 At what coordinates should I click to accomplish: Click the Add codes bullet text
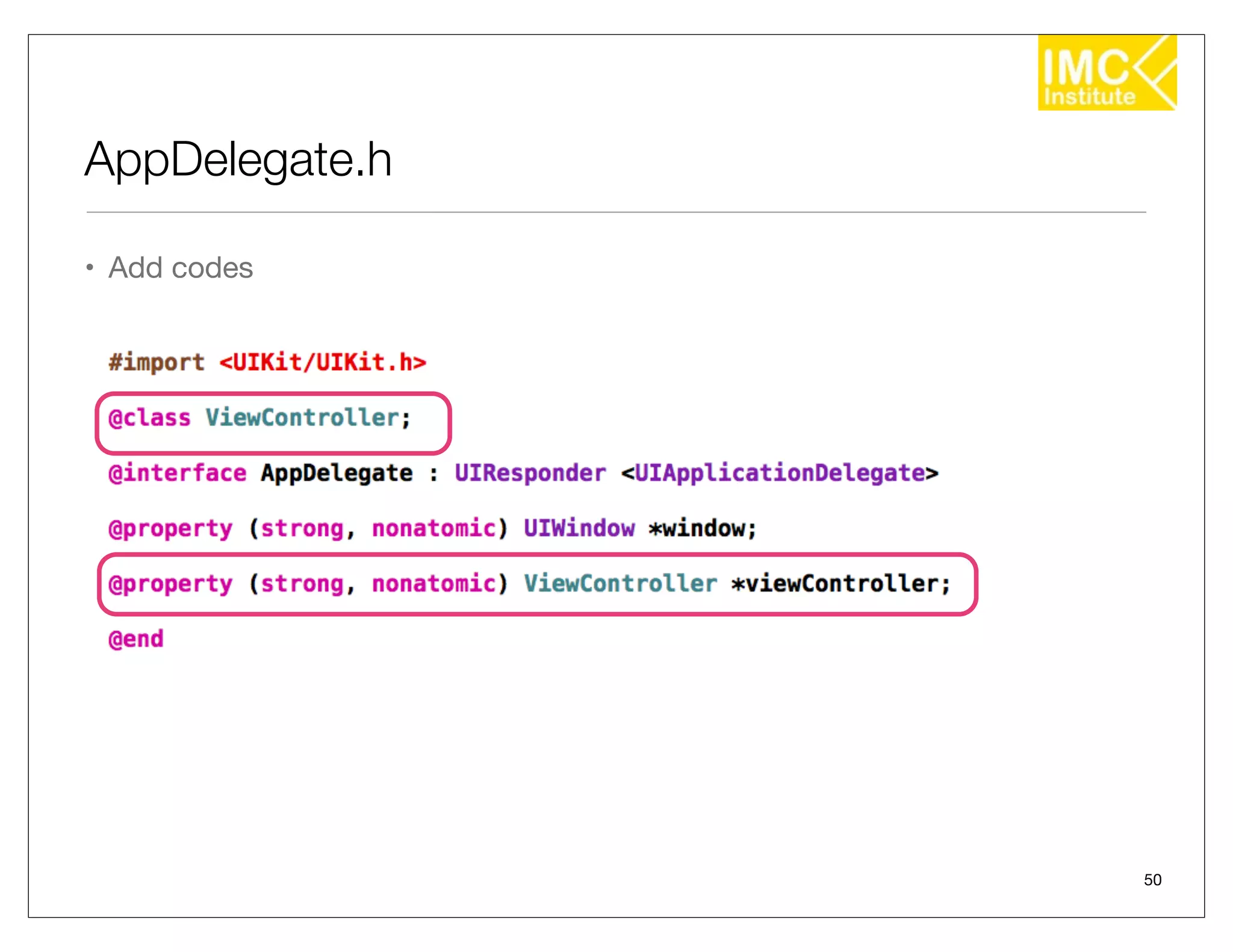tap(180, 268)
